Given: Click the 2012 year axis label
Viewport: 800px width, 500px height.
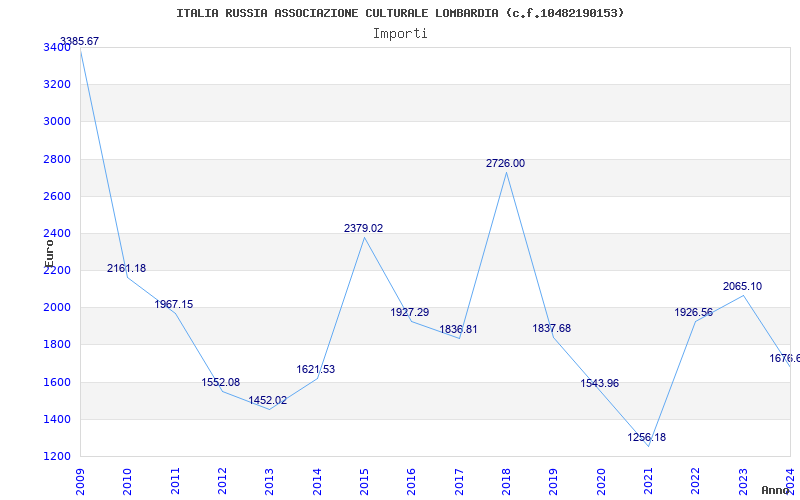Looking at the screenshot, I should pos(222,482).
